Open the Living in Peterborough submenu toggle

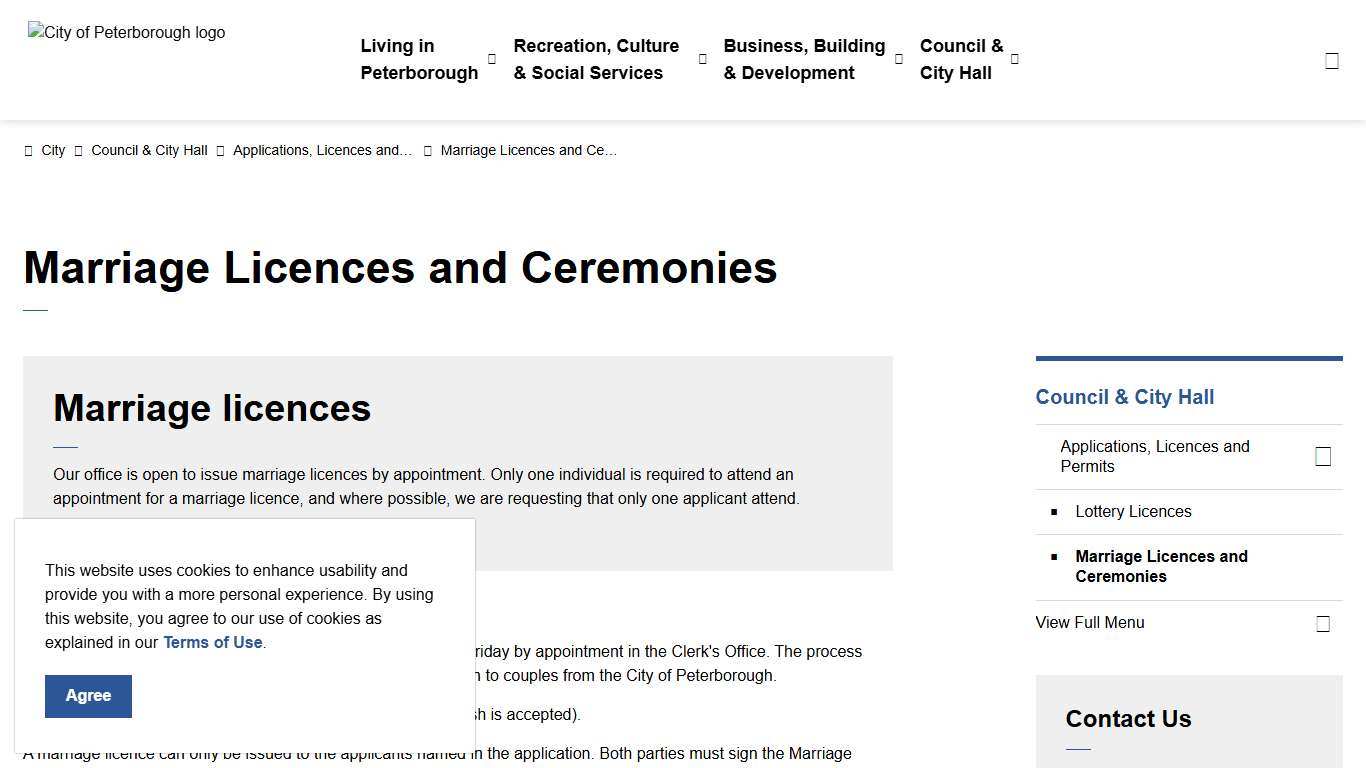tap(491, 59)
